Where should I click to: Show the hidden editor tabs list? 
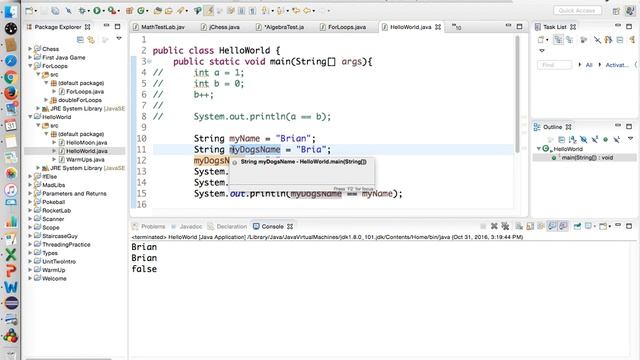[456, 27]
